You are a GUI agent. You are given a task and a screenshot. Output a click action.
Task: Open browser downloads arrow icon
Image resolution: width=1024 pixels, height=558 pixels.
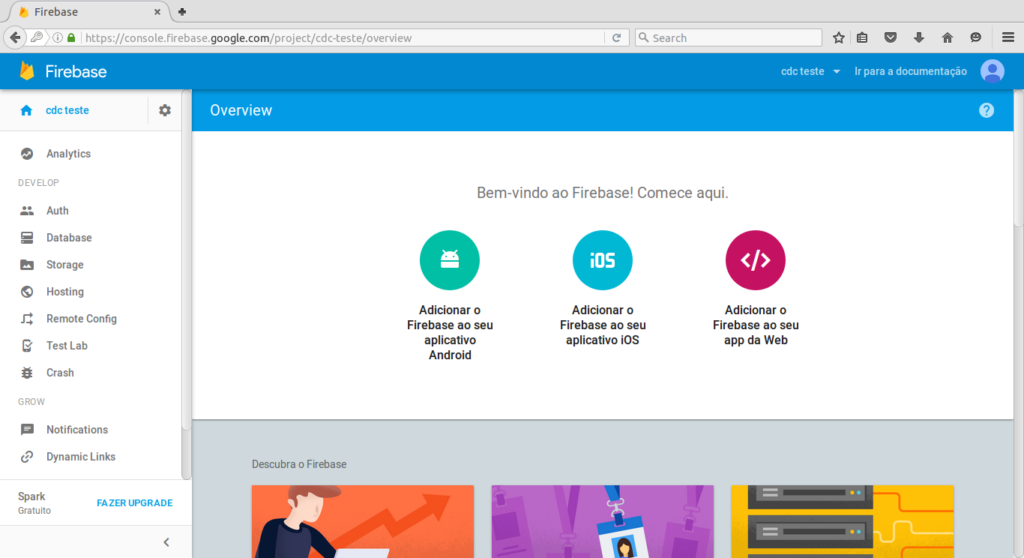click(918, 38)
